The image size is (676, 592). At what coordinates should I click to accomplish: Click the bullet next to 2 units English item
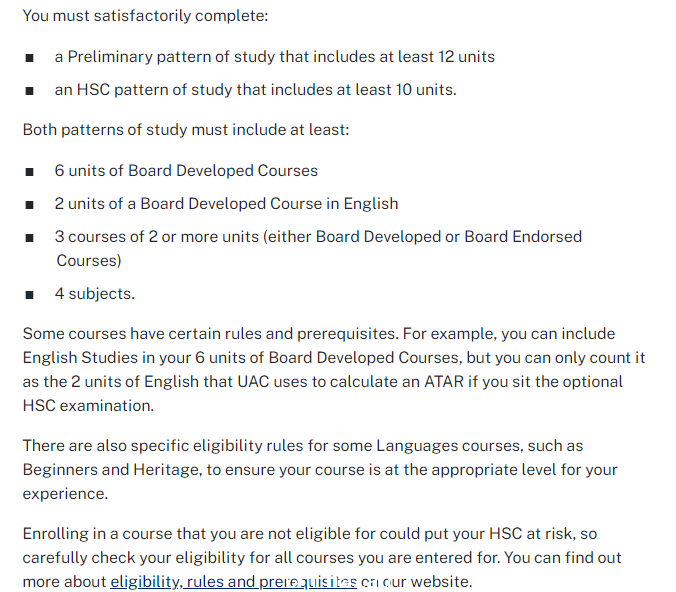[x=29, y=205]
